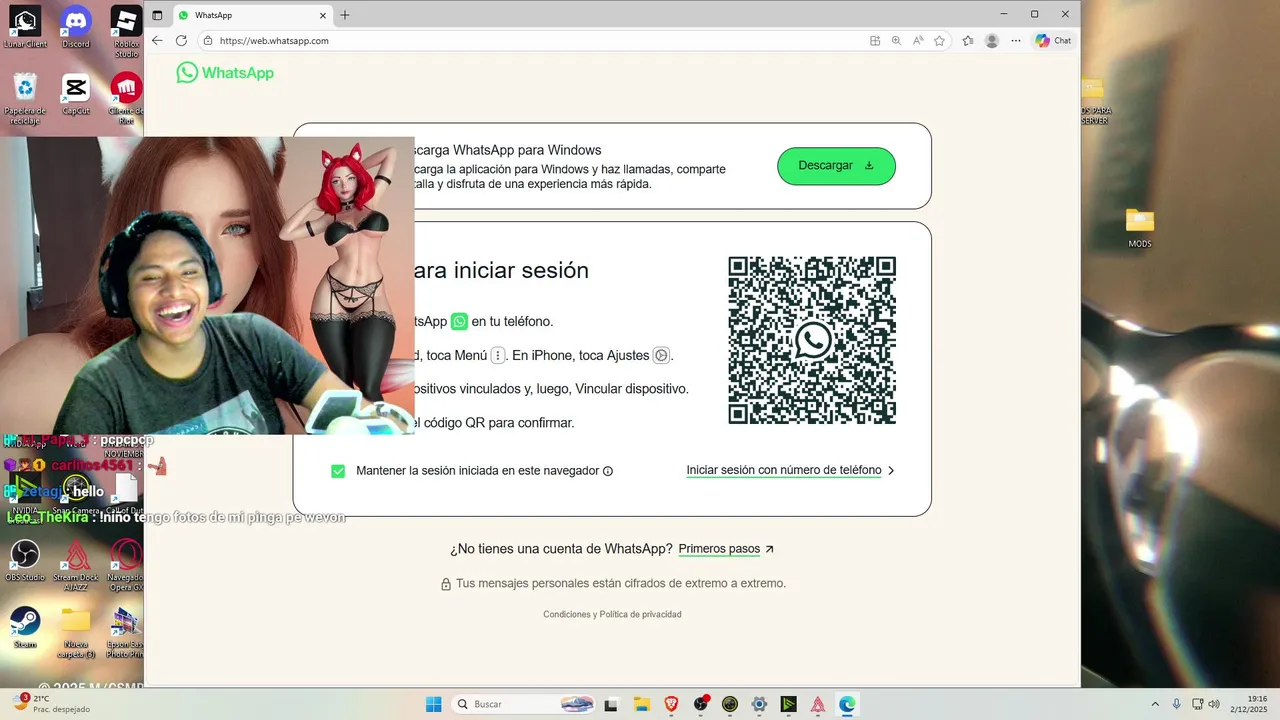Reload the WhatsApp Web page

point(181,41)
